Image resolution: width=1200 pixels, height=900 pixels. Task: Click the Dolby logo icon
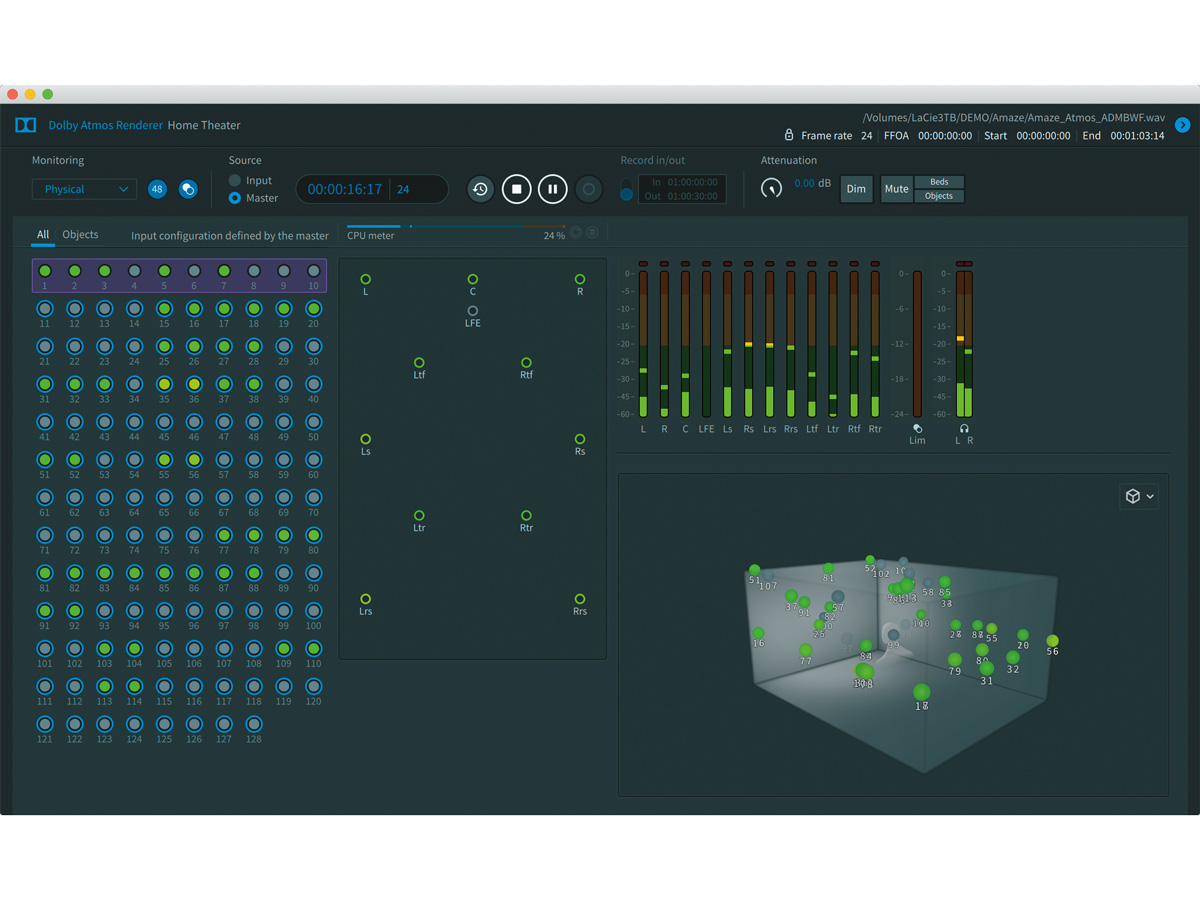coord(26,125)
